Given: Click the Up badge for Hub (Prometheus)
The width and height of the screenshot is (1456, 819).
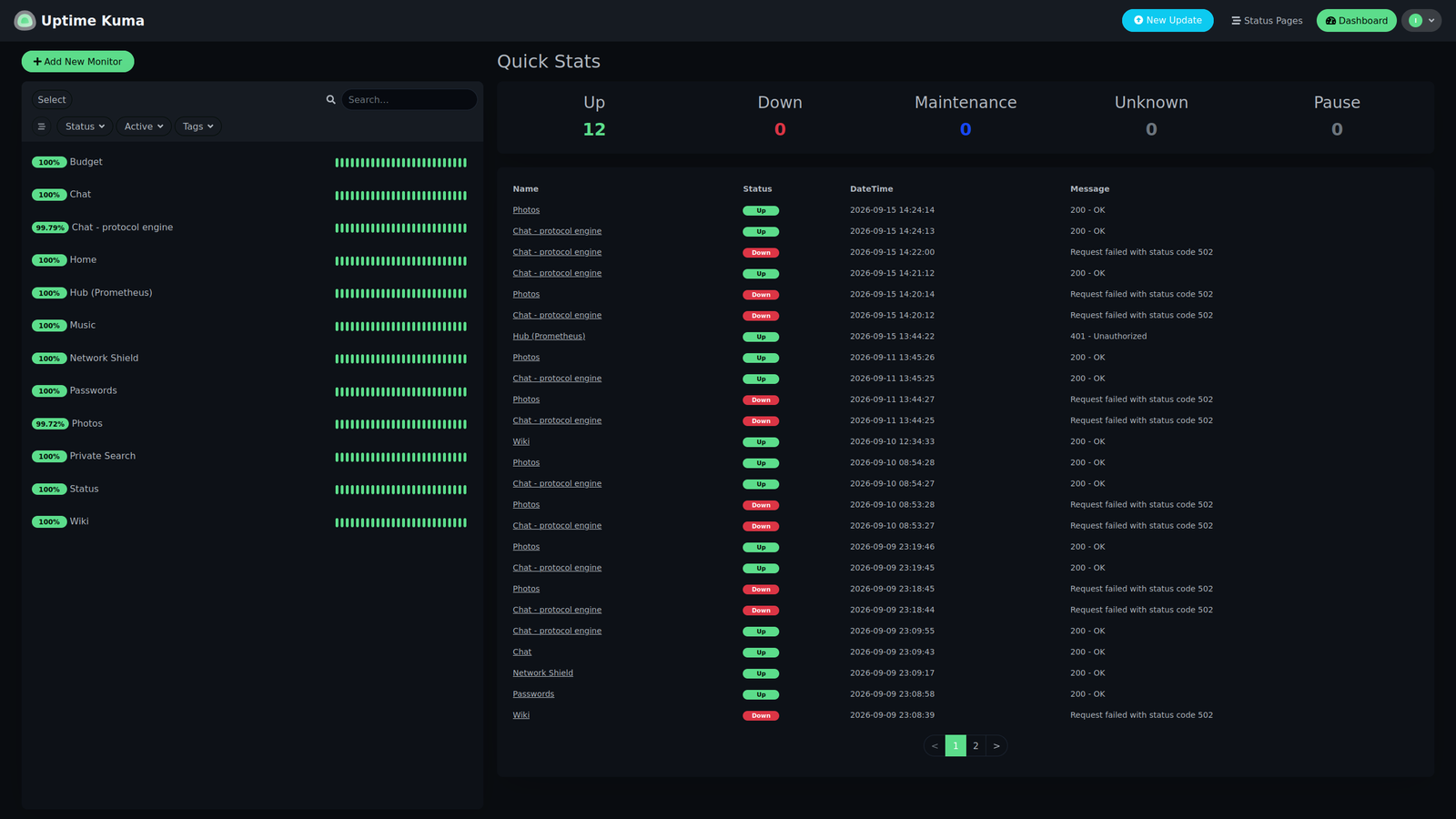Looking at the screenshot, I should [x=761, y=337].
